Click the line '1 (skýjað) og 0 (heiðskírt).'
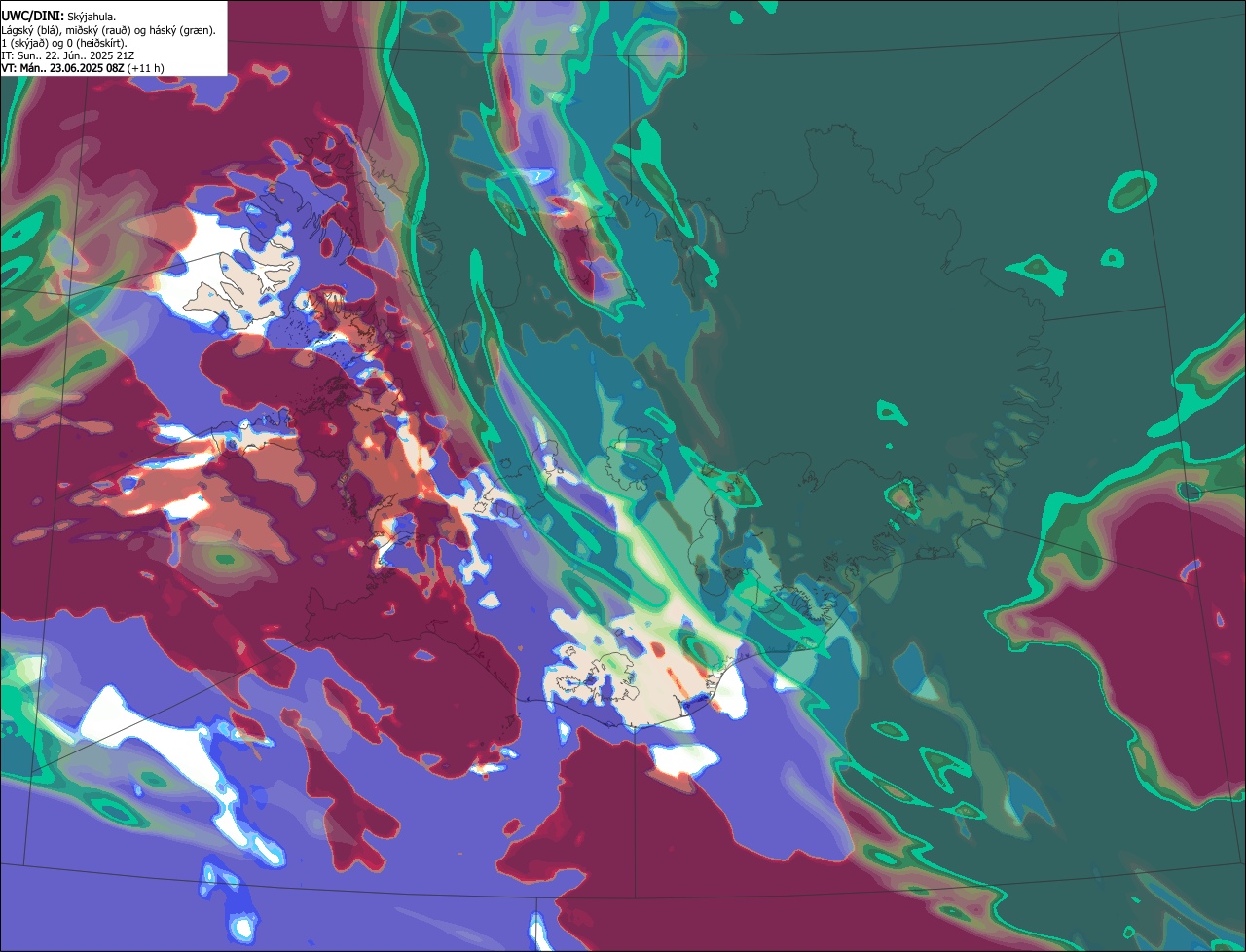Screen dimensions: 1246x952 (x=64, y=43)
